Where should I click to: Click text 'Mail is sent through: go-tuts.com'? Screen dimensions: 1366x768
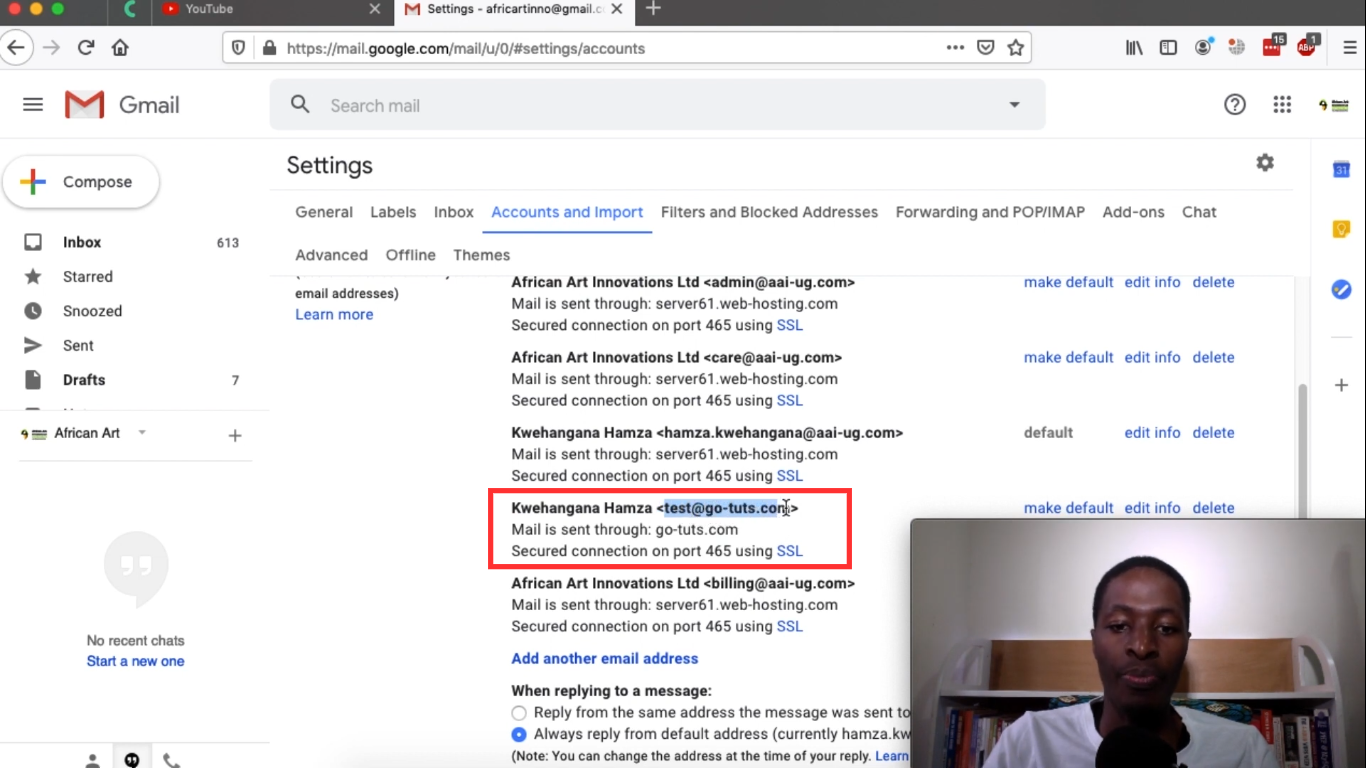click(x=625, y=529)
